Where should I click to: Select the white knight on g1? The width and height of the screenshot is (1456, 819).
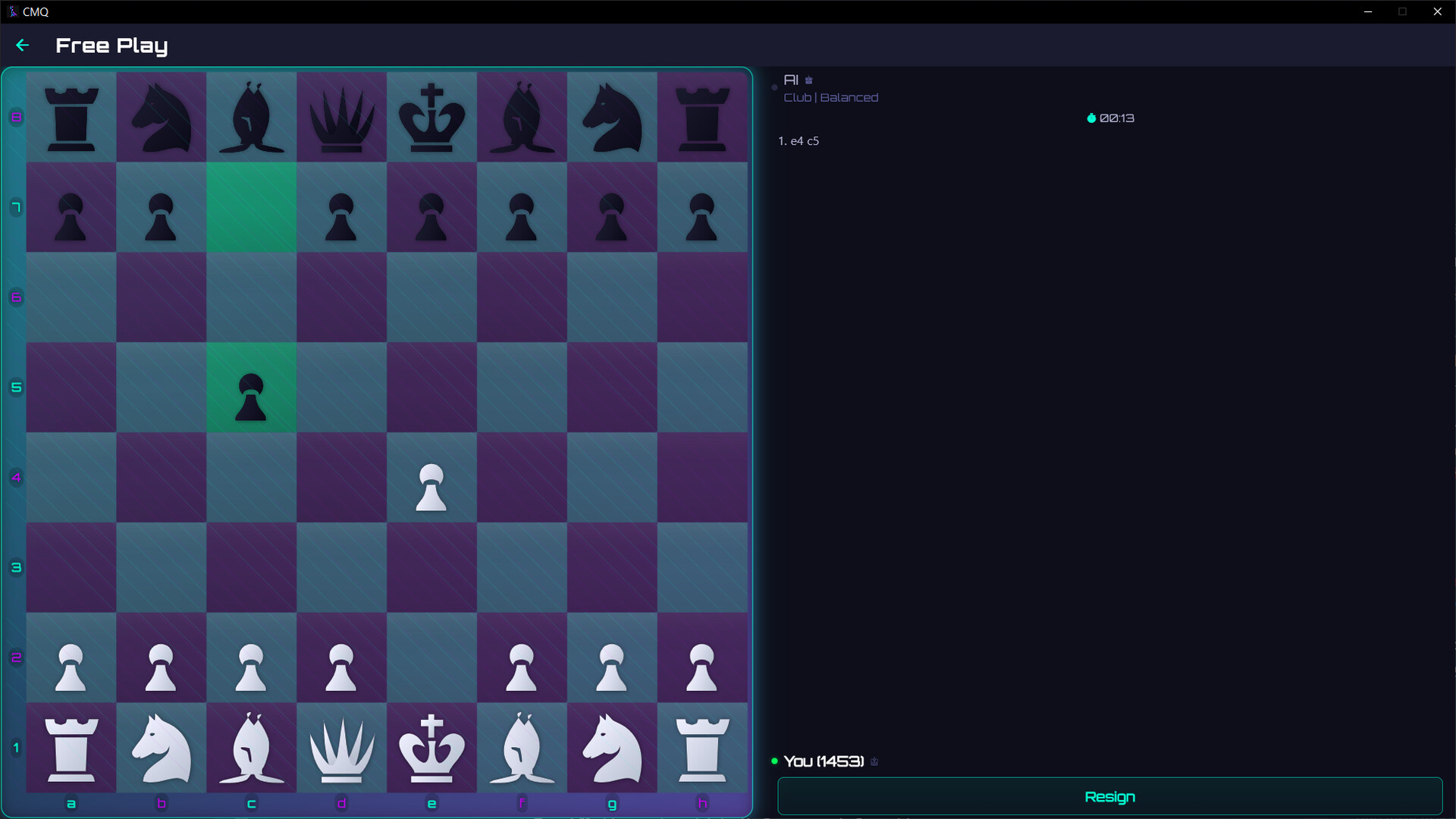[612, 748]
